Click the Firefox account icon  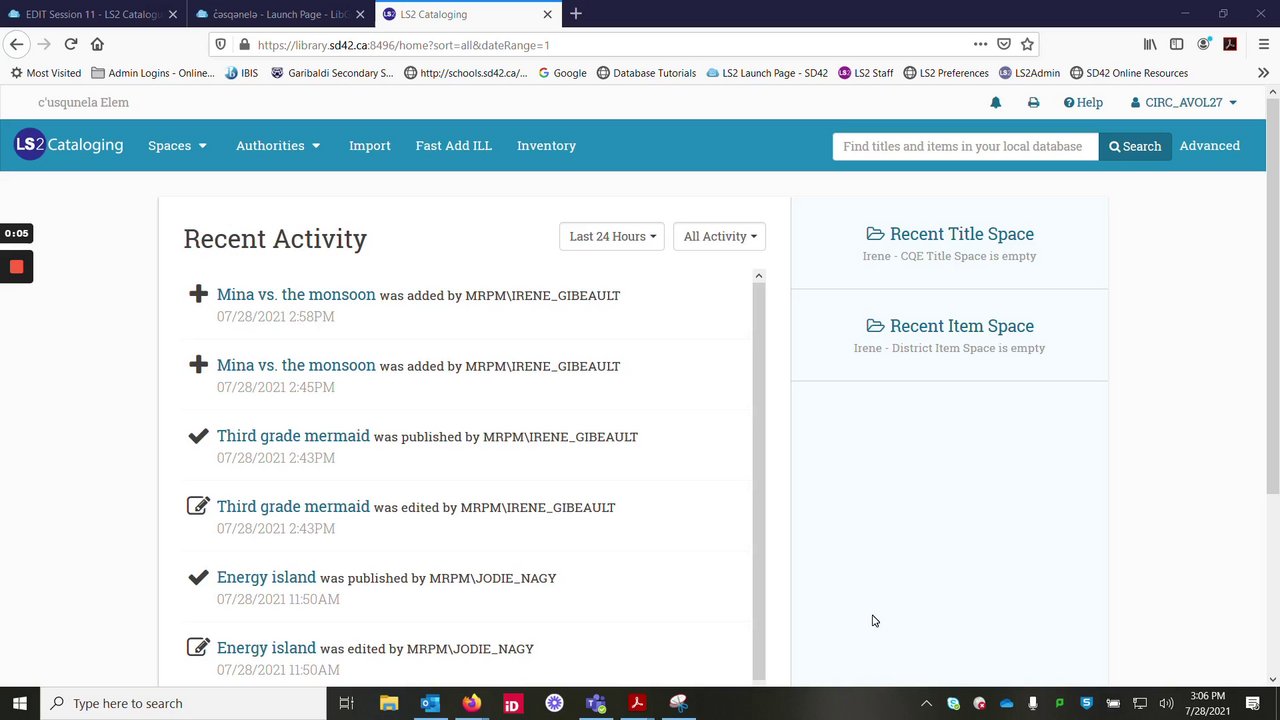pos(1204,44)
